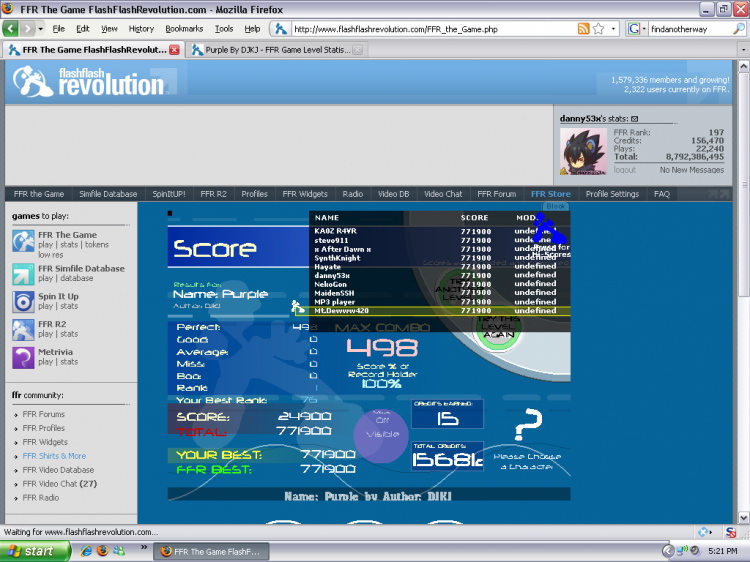Open Profile Settings nav item
This screenshot has height=562, width=750.
[x=612, y=194]
